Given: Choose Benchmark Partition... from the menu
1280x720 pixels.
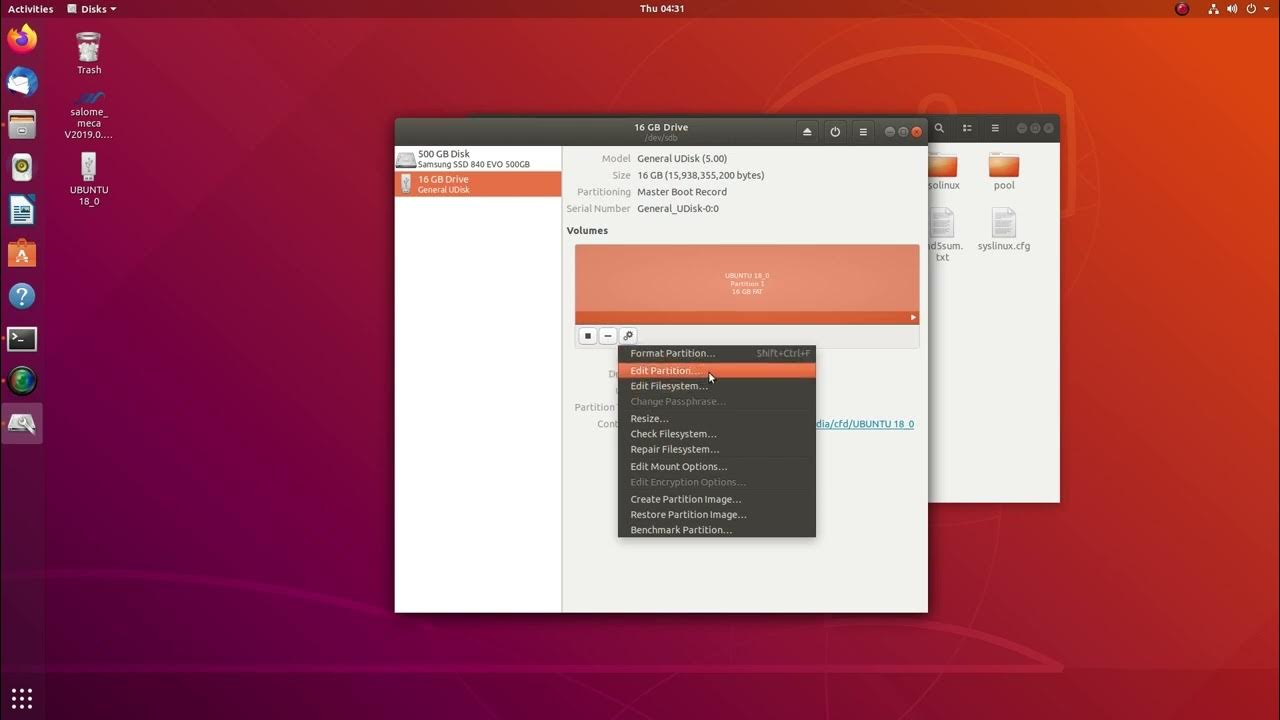Looking at the screenshot, I should coord(717,530).
